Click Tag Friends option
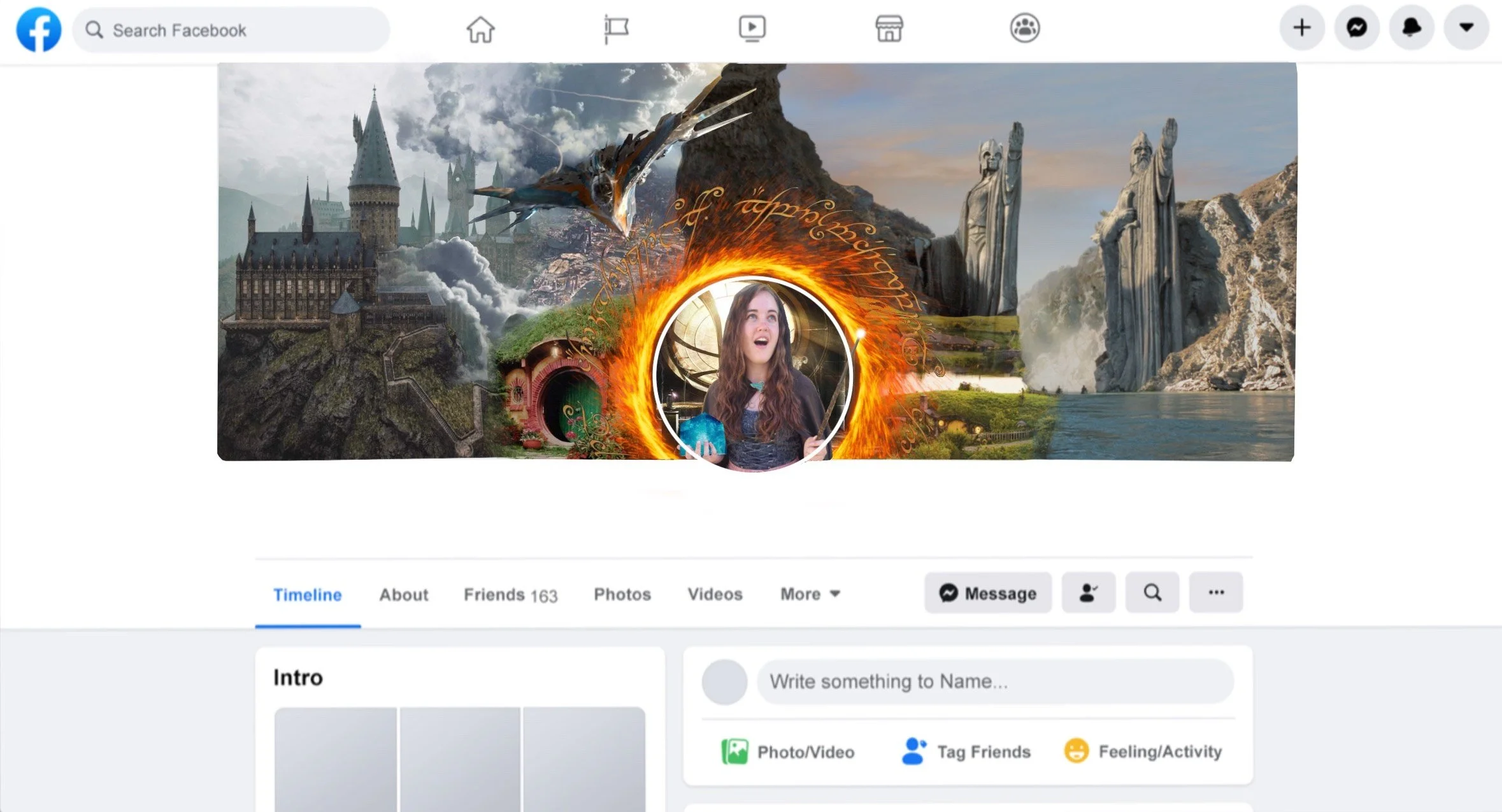 pos(966,752)
